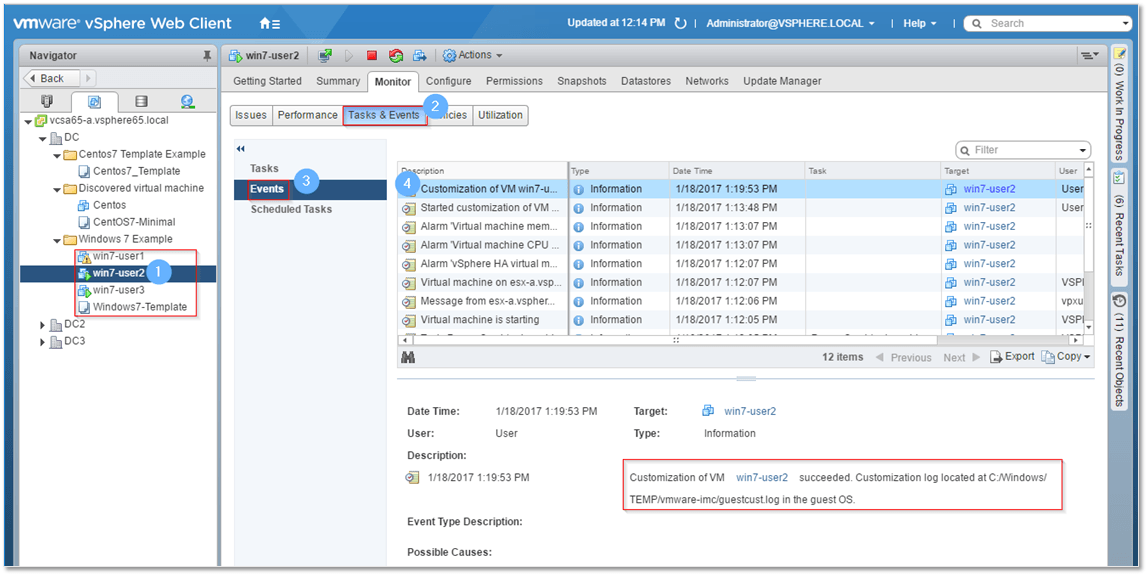
Task: Select the Issues sub-tab
Action: 251,116
